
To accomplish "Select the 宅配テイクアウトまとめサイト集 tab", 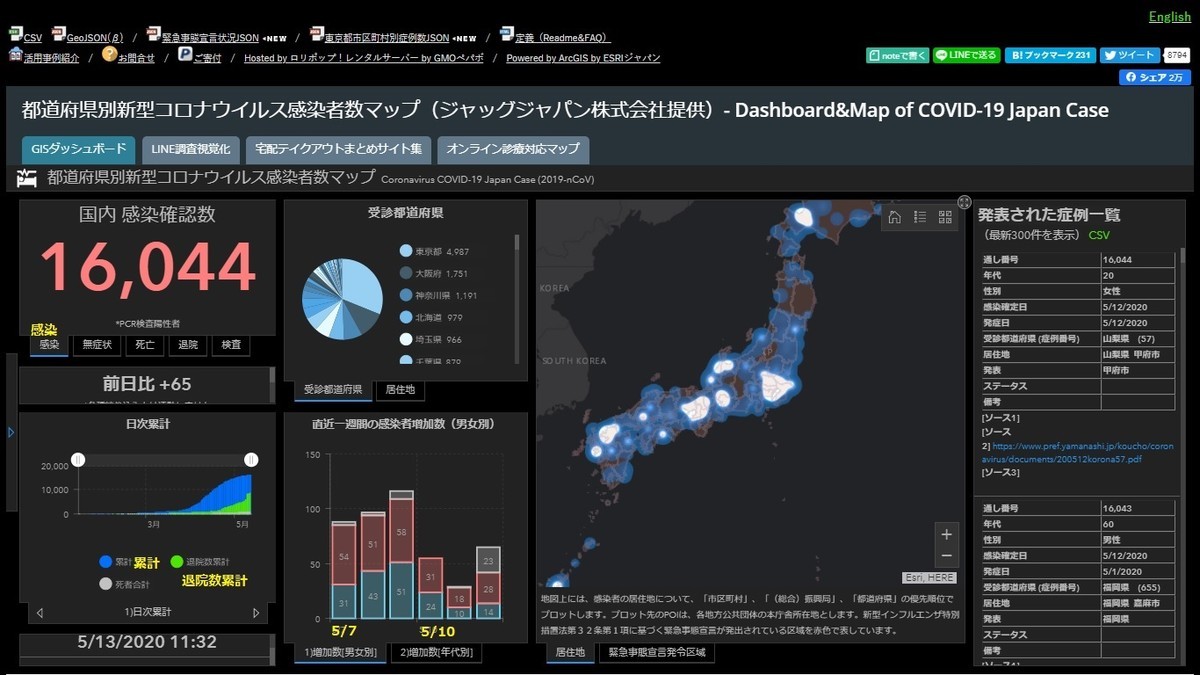I will tap(338, 150).
